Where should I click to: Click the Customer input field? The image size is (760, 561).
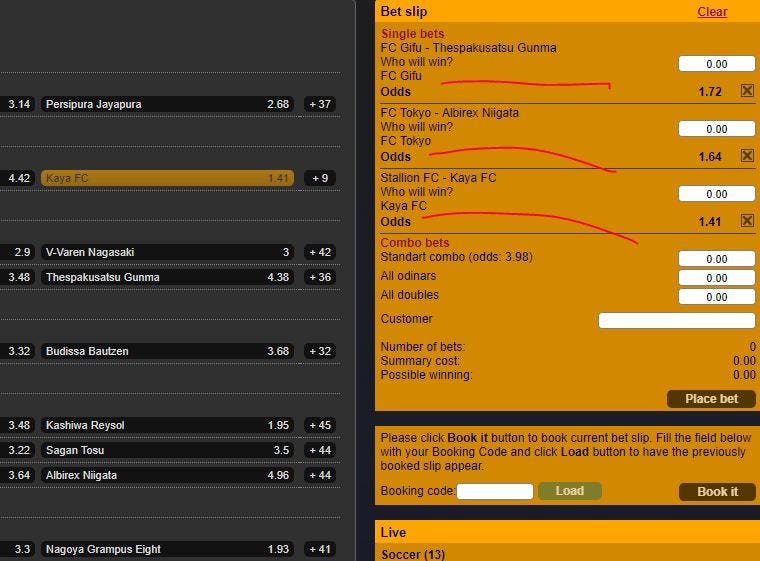[x=677, y=320]
